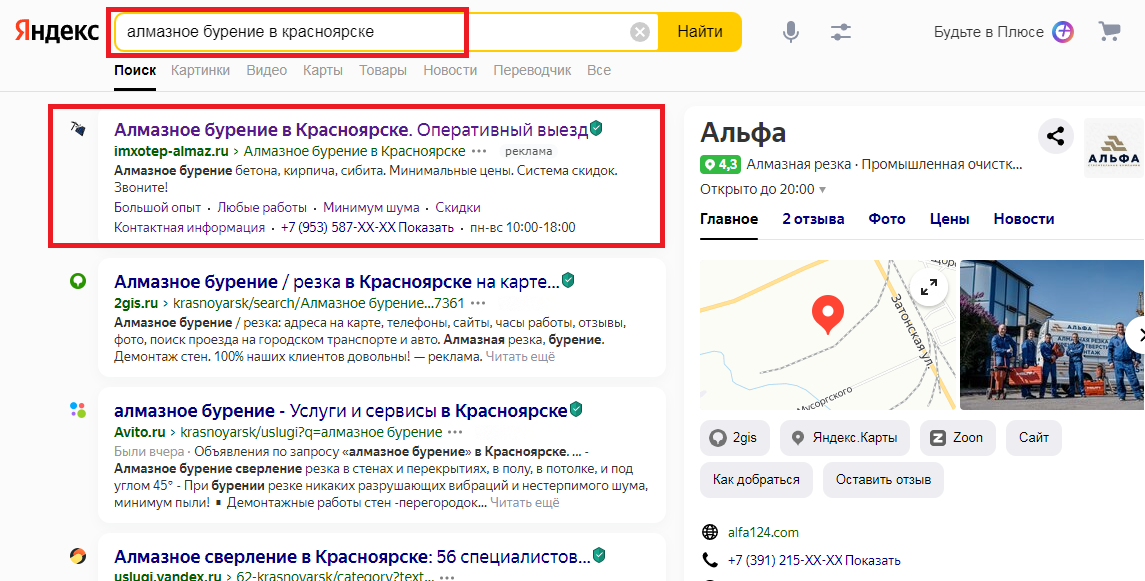Click the 'Как добраться' button
This screenshot has height=581, width=1145.
pos(756,480)
